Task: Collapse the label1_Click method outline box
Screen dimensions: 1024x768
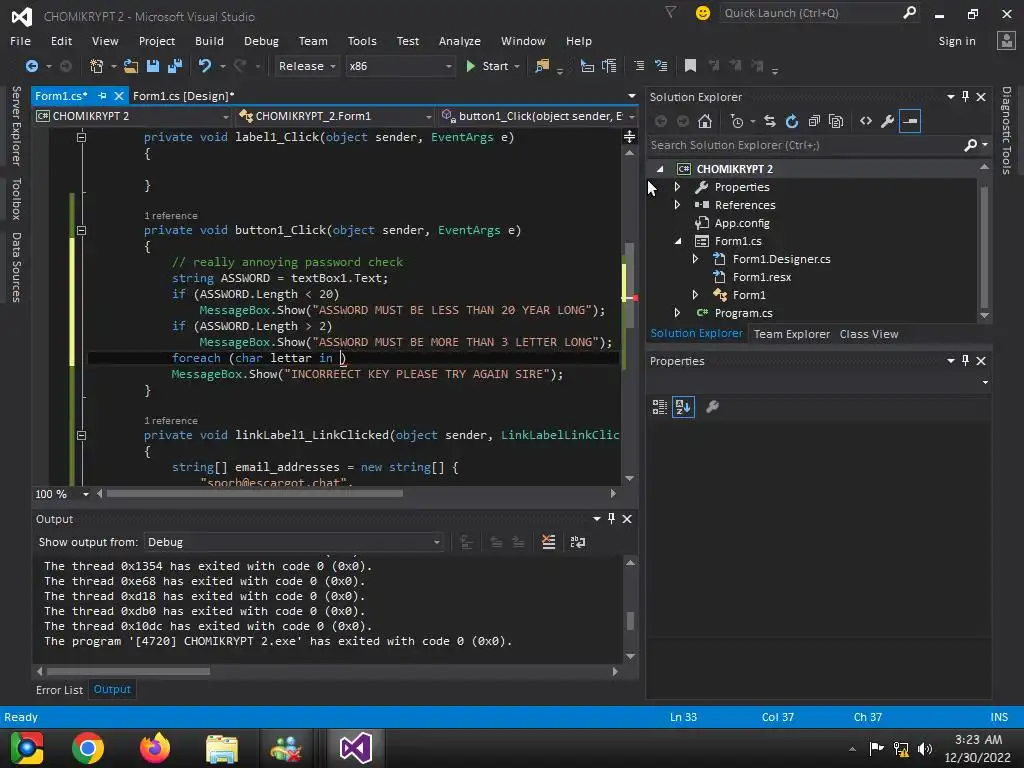Action: pos(82,137)
